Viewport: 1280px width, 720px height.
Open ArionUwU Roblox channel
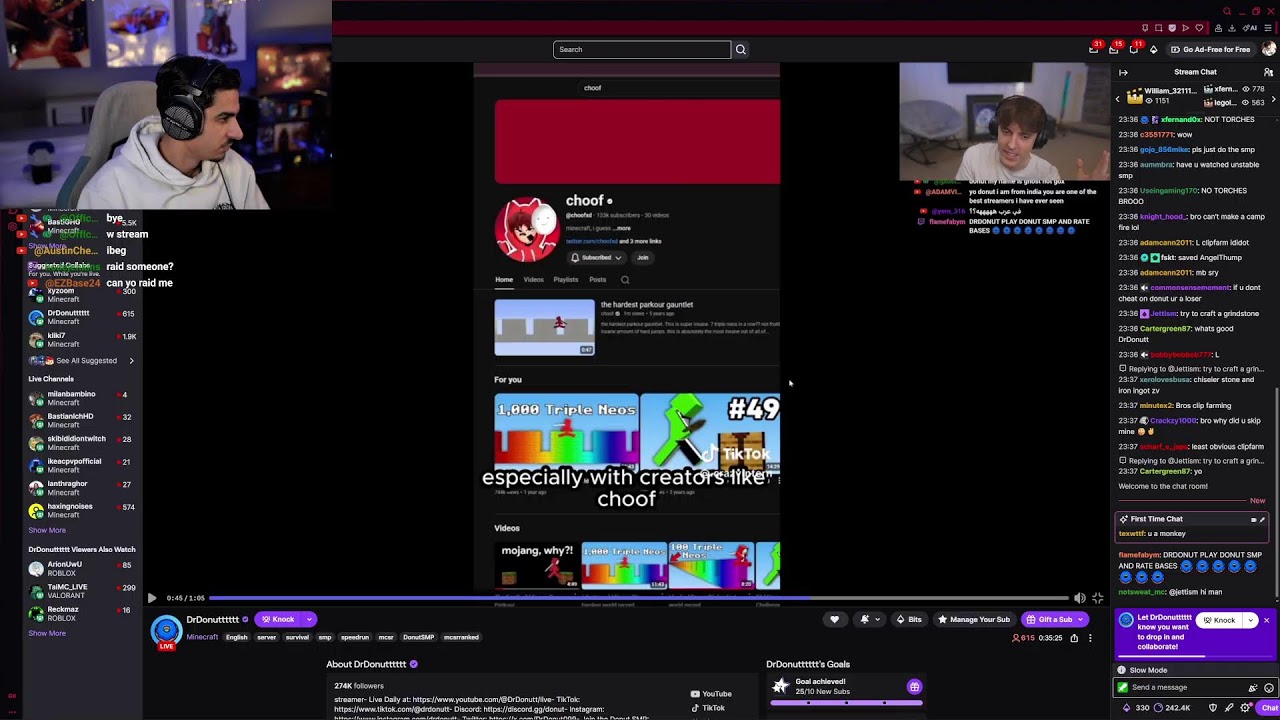click(80, 569)
